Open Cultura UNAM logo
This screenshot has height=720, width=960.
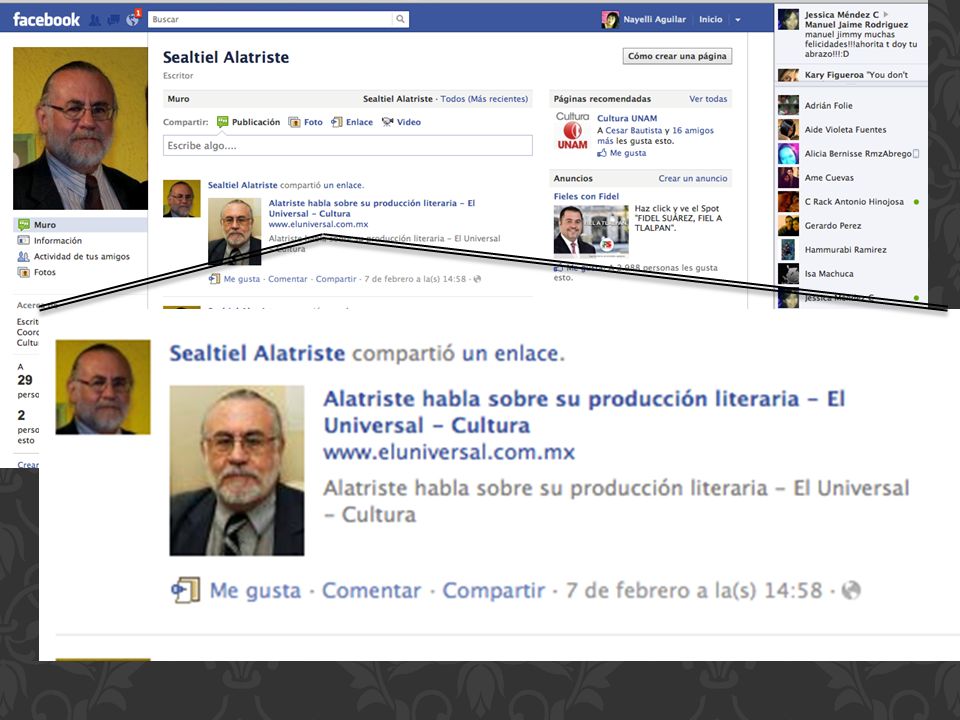point(572,131)
